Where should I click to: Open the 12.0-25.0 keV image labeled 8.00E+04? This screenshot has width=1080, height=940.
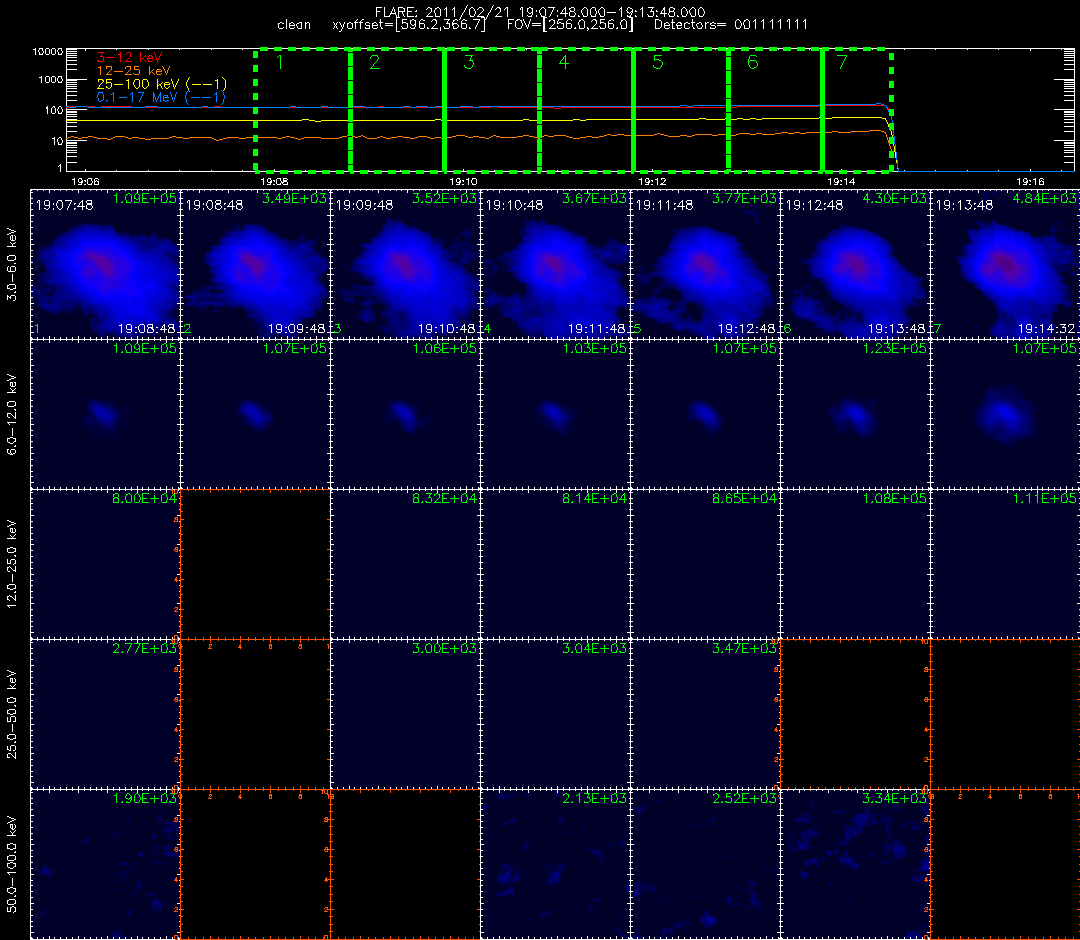click(x=105, y=565)
